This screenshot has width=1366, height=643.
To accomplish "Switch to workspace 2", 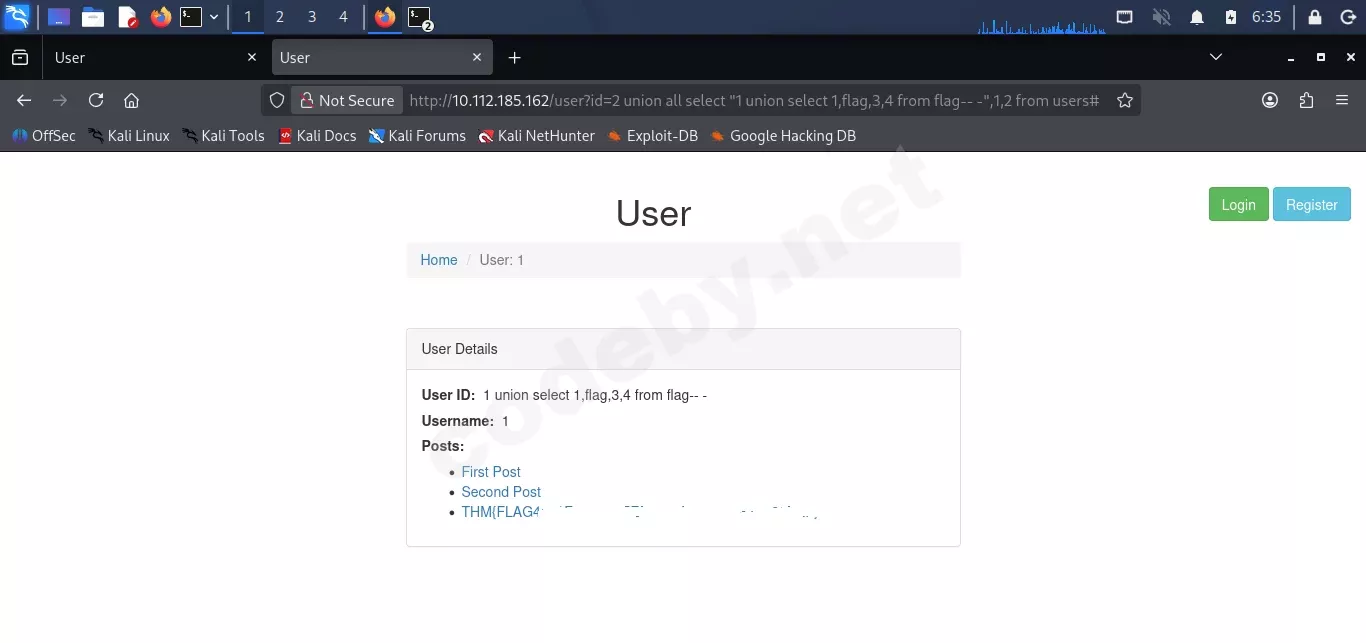I will [x=279, y=17].
